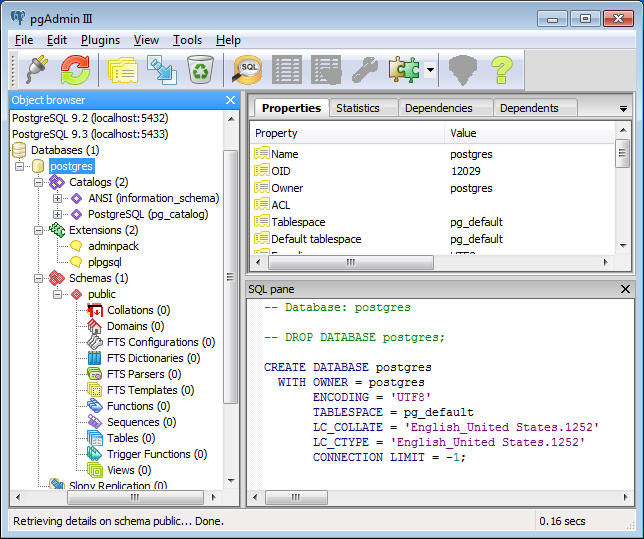Open the View menu

(146, 40)
